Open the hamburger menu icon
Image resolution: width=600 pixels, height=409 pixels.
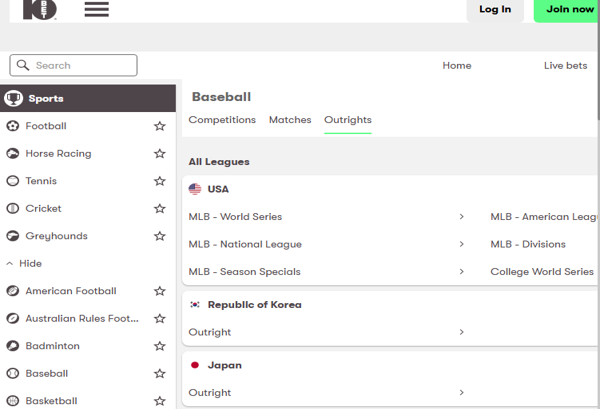(x=96, y=9)
